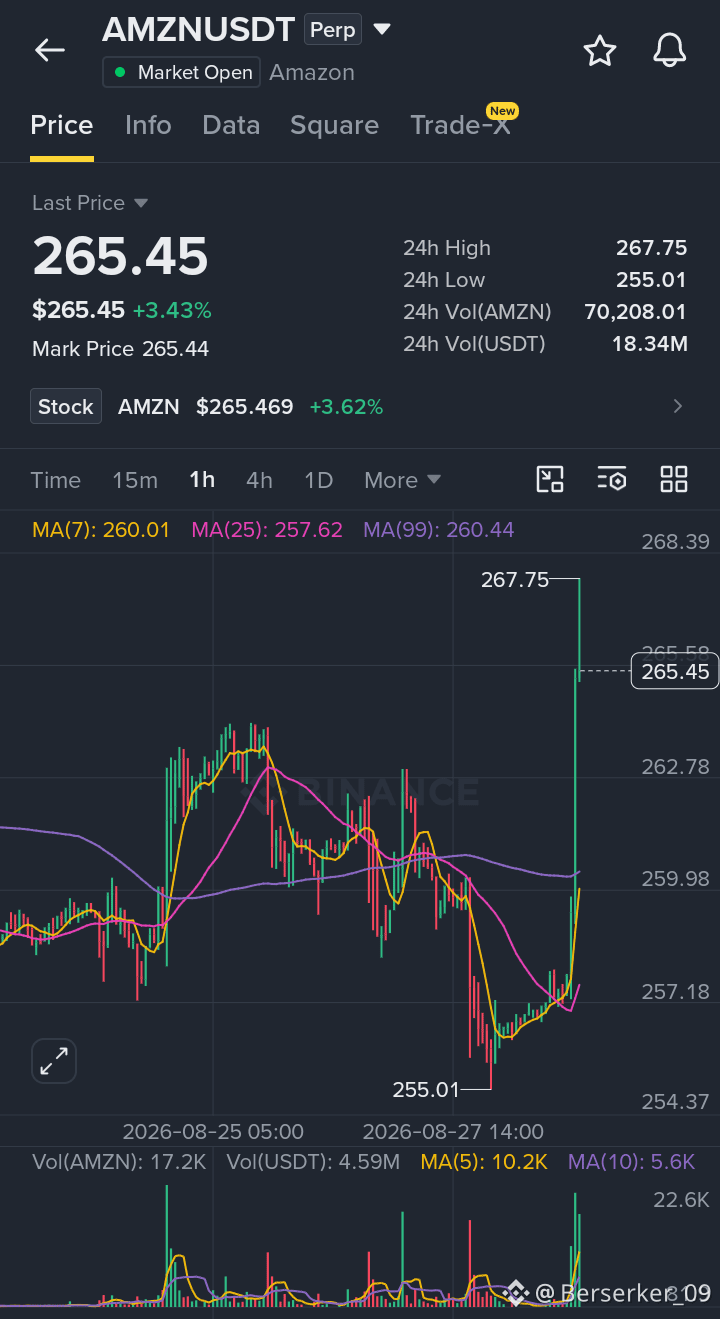Tap the Amazon company name text
This screenshot has width=720, height=1319.
(312, 72)
